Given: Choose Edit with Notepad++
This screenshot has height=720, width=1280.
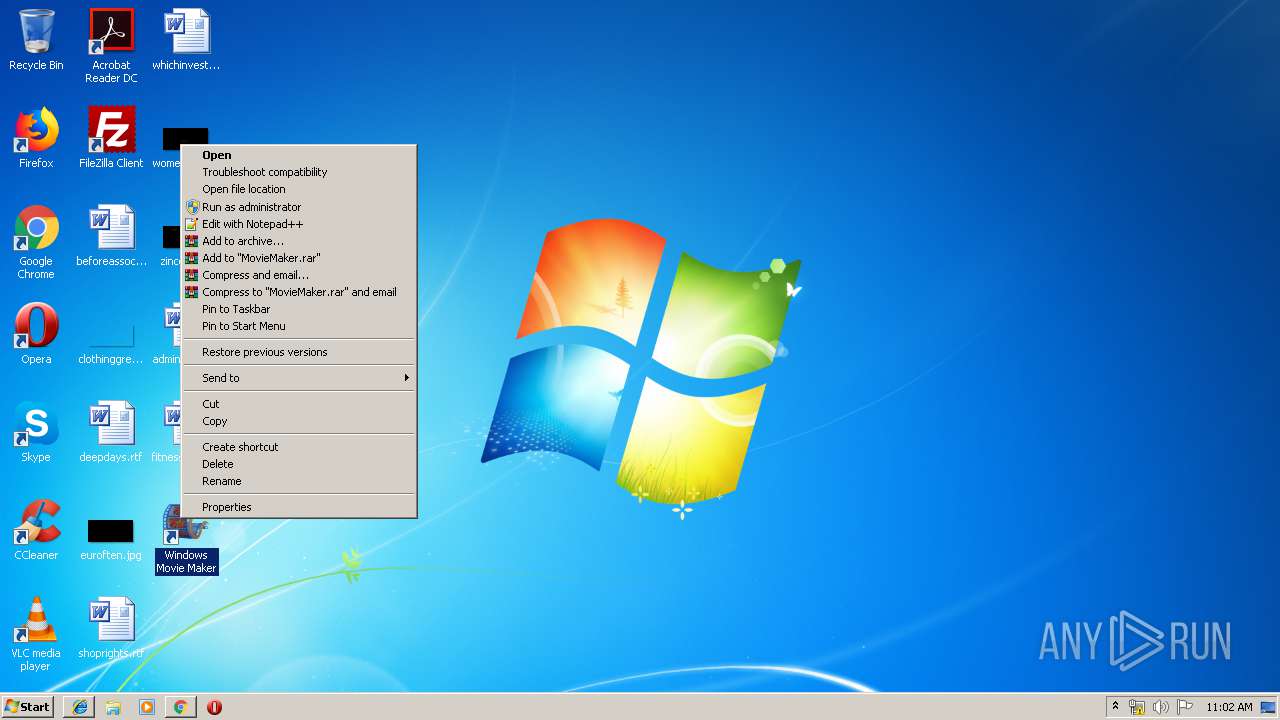Looking at the screenshot, I should (299, 224).
